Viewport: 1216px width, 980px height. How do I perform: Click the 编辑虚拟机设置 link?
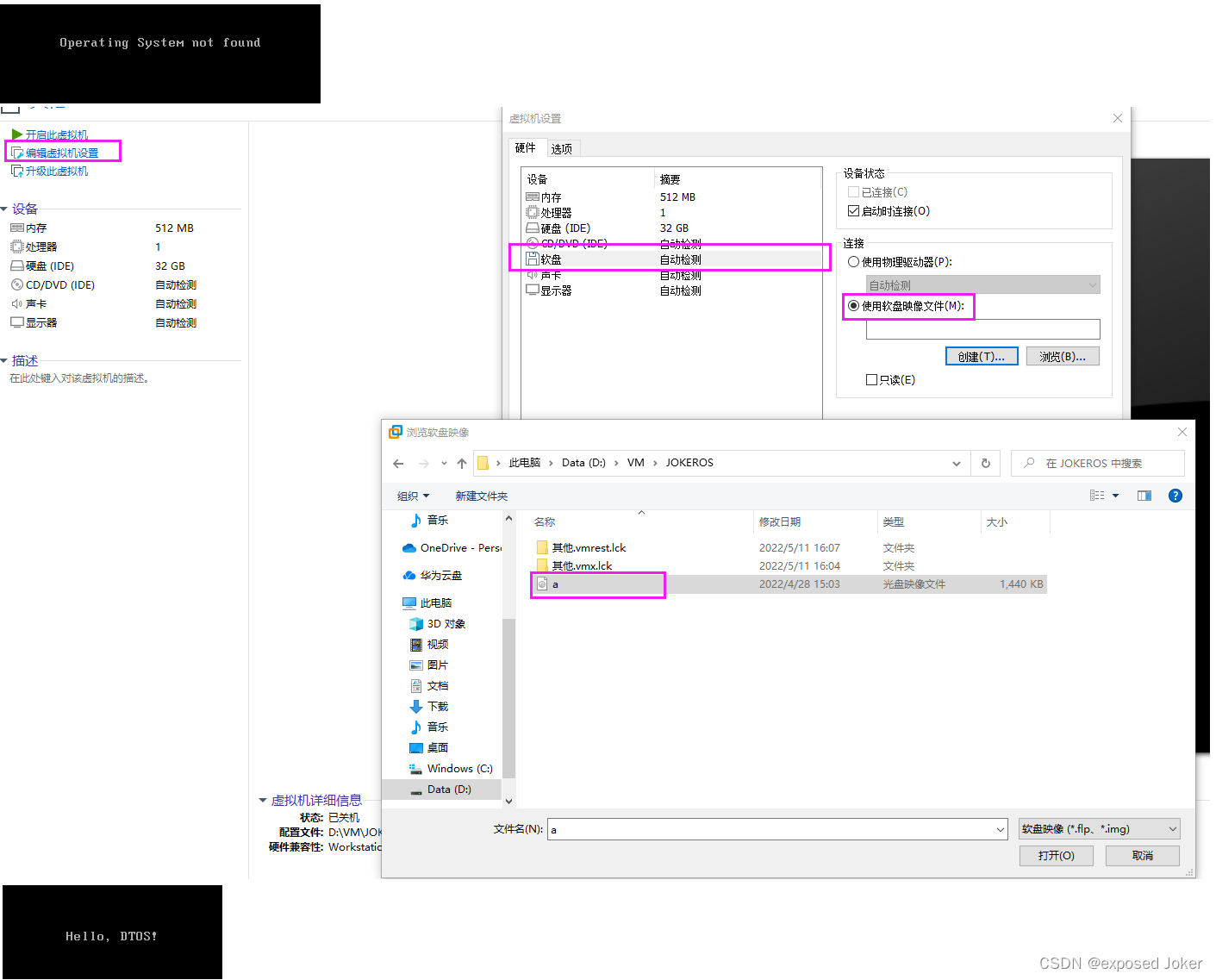62,153
